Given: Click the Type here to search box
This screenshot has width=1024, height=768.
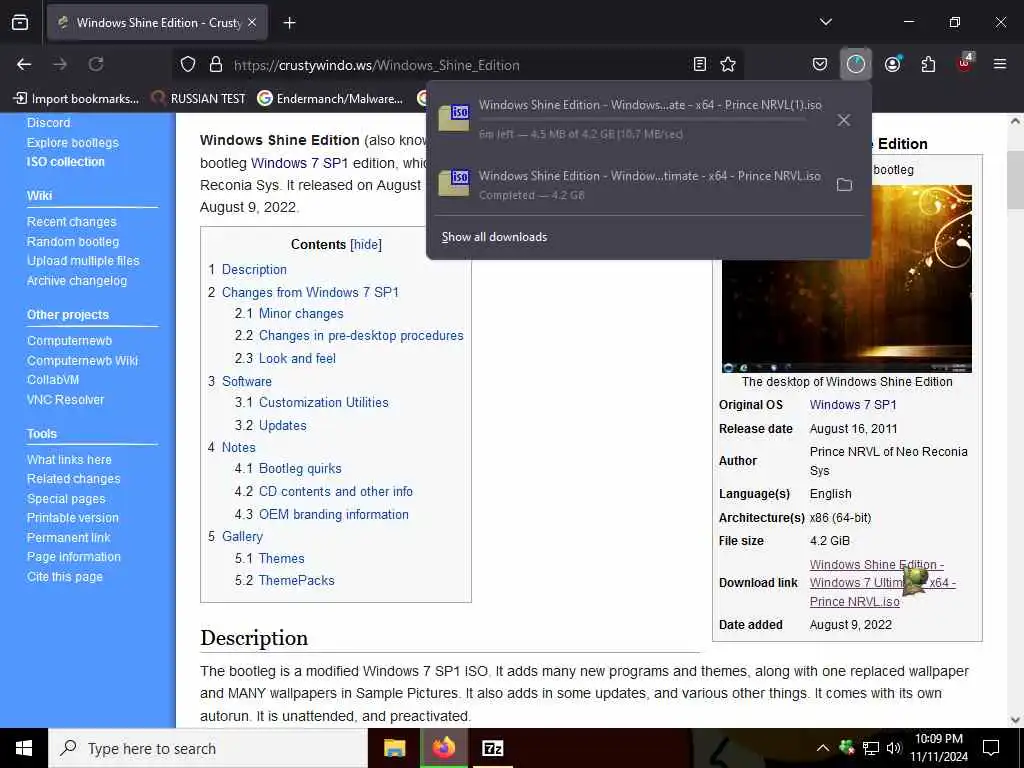Looking at the screenshot, I should [208, 748].
